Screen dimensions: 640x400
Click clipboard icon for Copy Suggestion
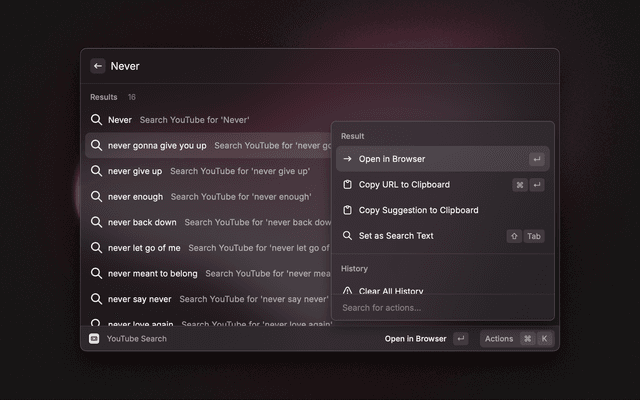[347, 211]
